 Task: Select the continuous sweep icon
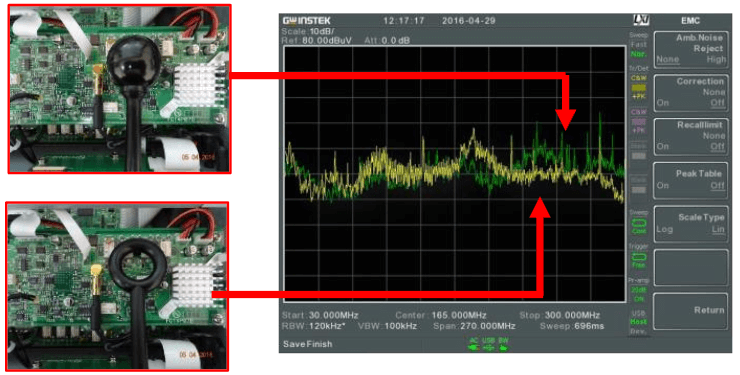(639, 224)
